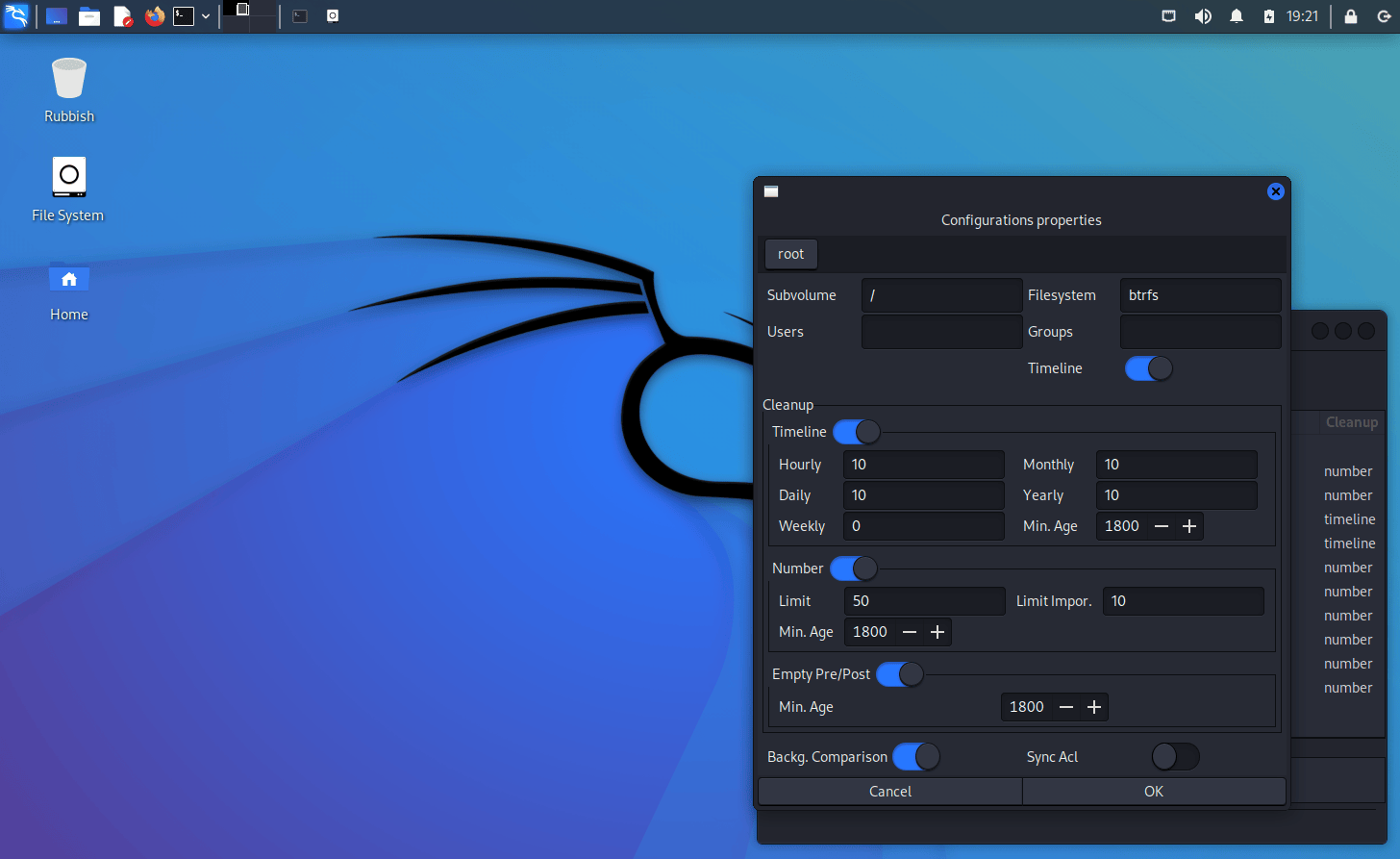The image size is (1400, 859).
Task: Open the file manager panel icon
Action: [x=89, y=16]
